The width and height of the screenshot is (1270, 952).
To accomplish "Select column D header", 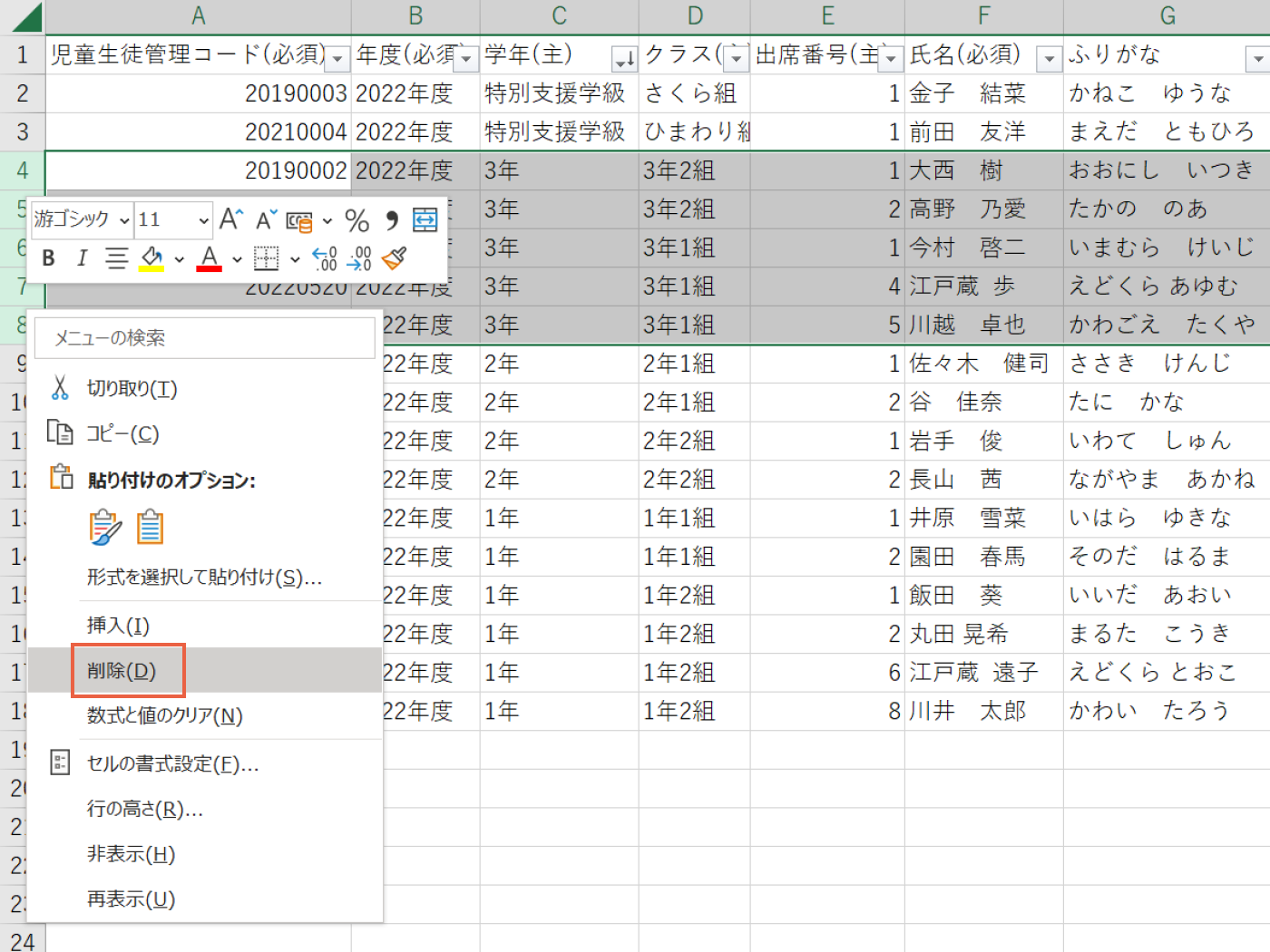I will click(x=695, y=16).
